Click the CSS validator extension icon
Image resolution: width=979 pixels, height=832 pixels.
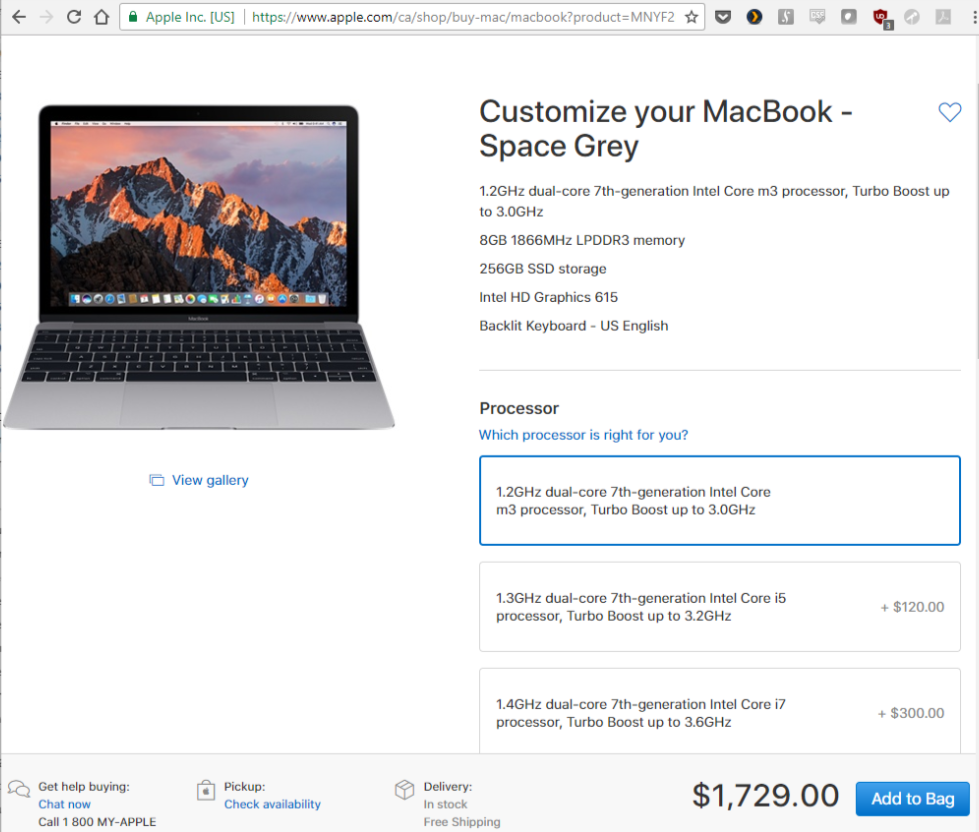(817, 17)
